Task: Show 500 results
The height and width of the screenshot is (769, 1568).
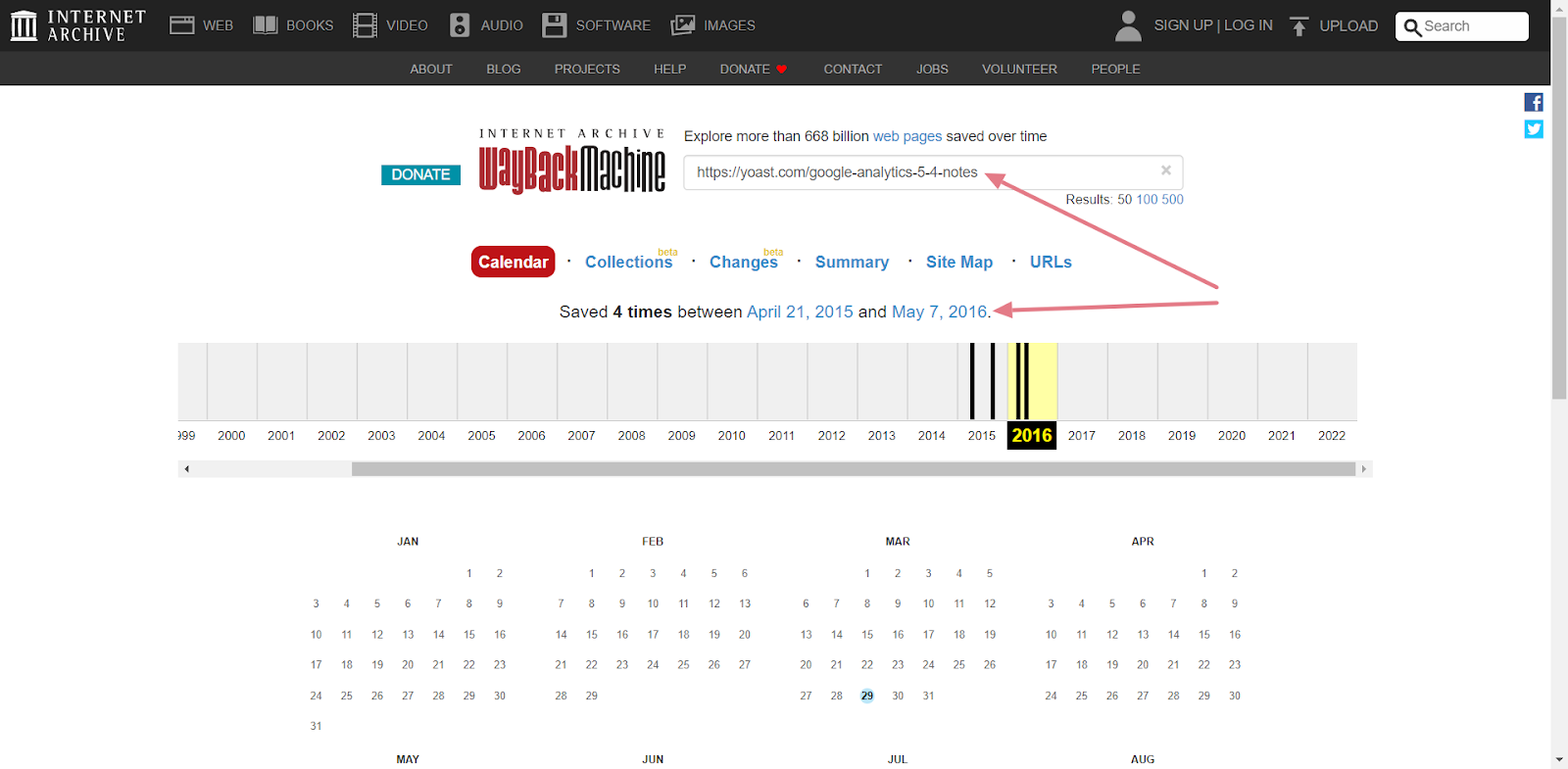Action: click(1173, 199)
